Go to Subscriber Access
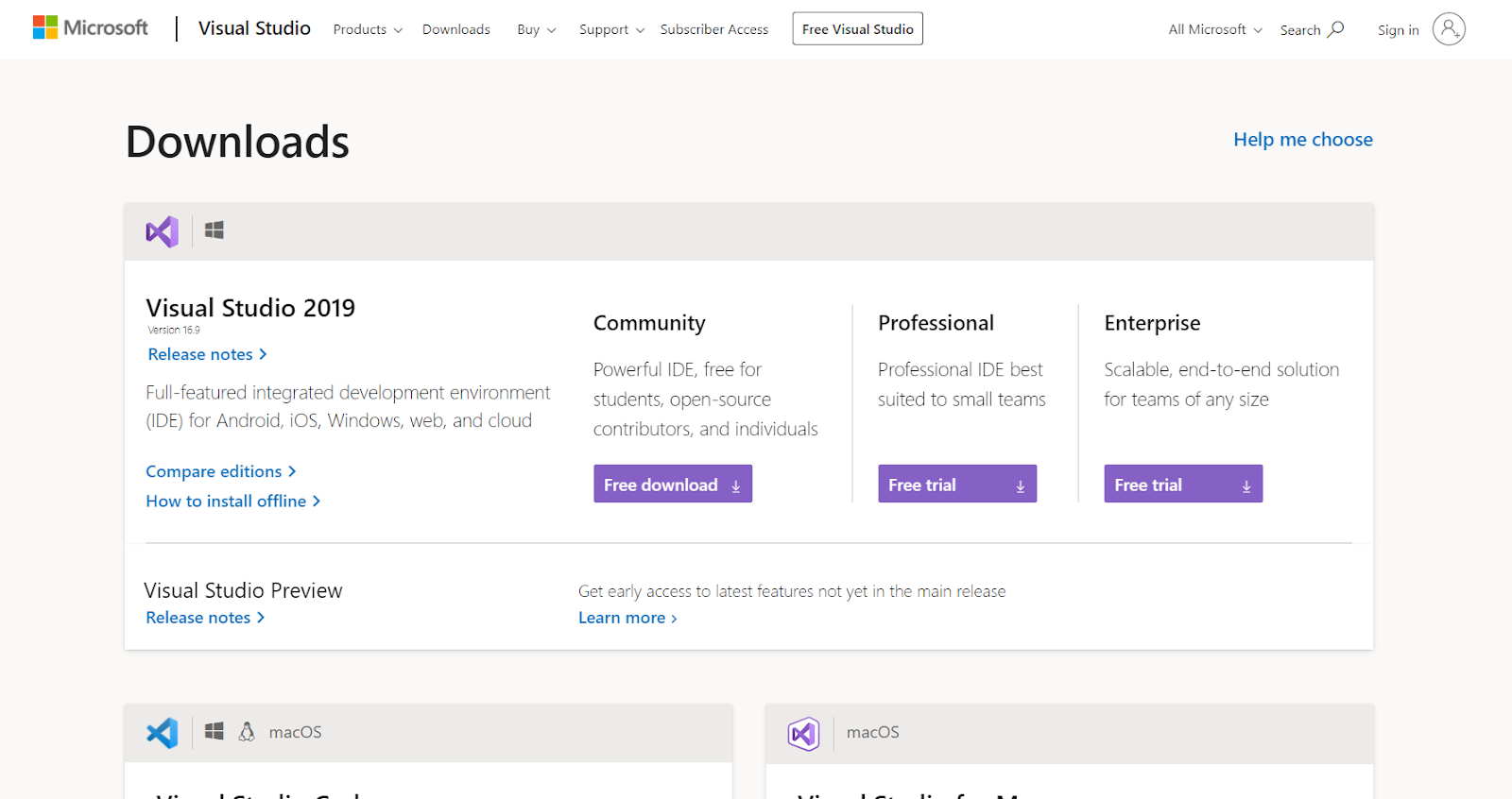Viewport: 1512px width, 799px height. [714, 29]
